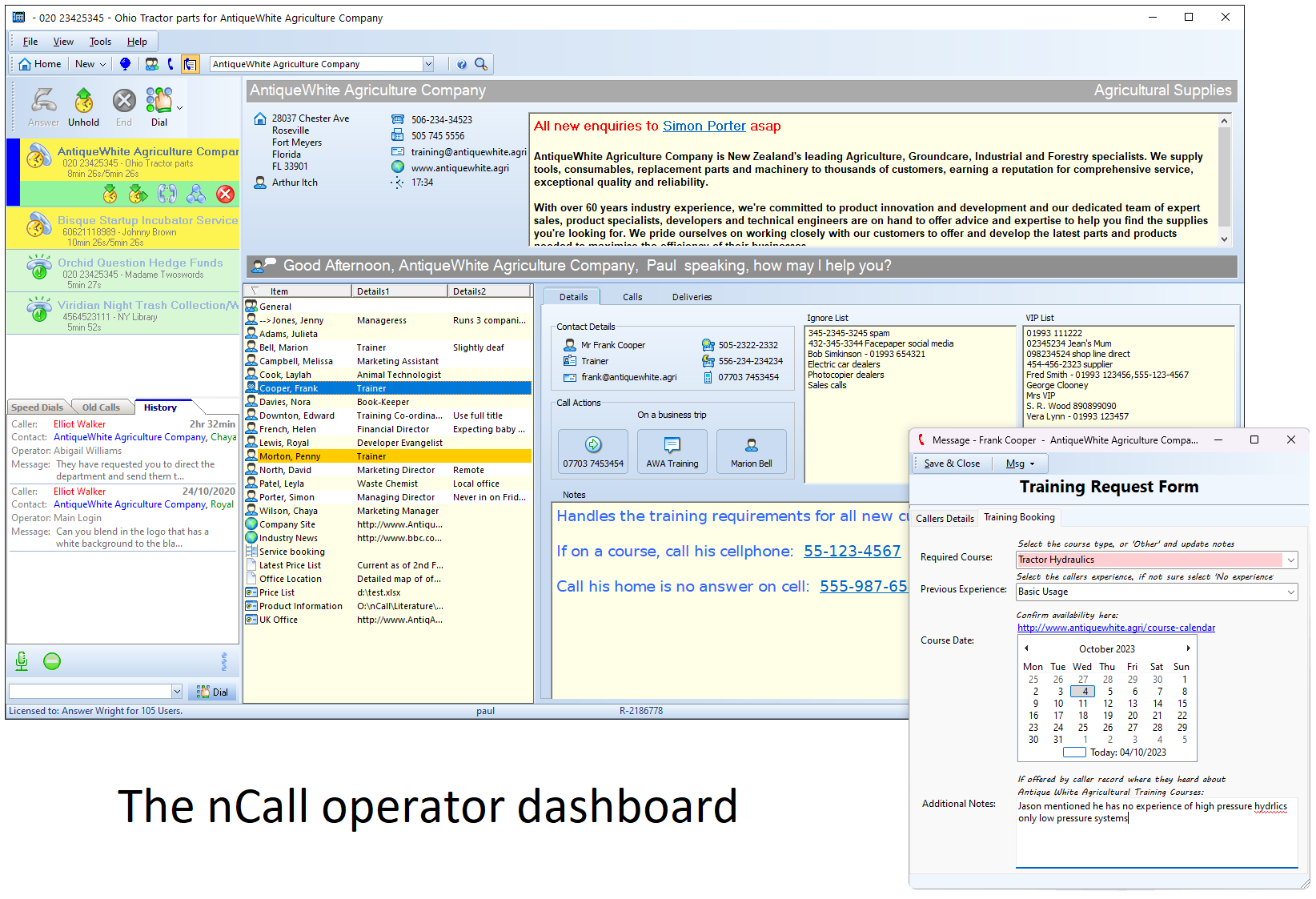Toggle the highlighted phone-notes toolbar icon

tap(190, 64)
